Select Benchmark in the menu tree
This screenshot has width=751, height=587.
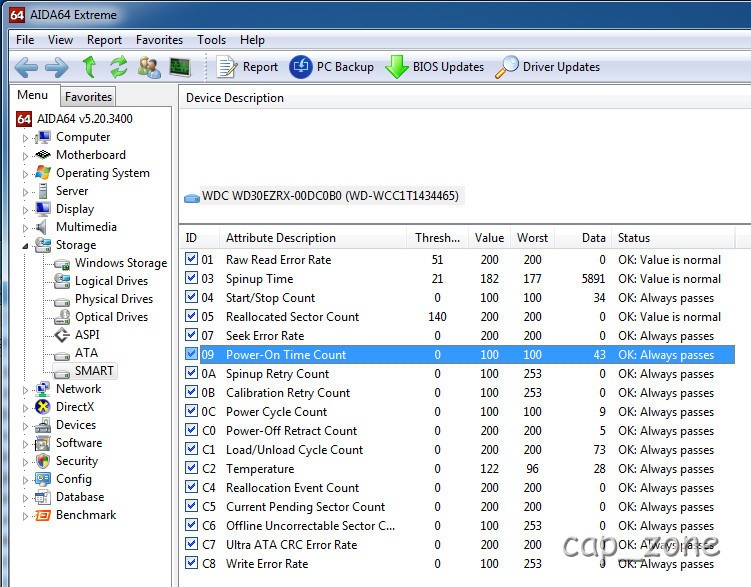pos(86,515)
